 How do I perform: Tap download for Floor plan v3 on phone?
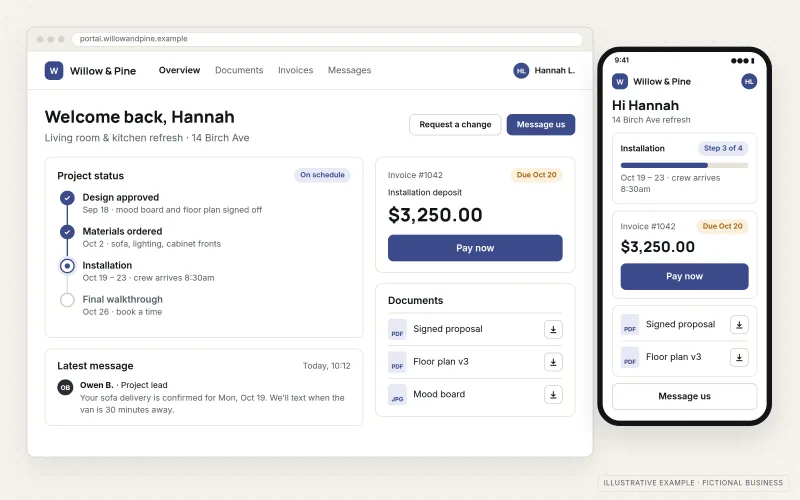point(739,358)
